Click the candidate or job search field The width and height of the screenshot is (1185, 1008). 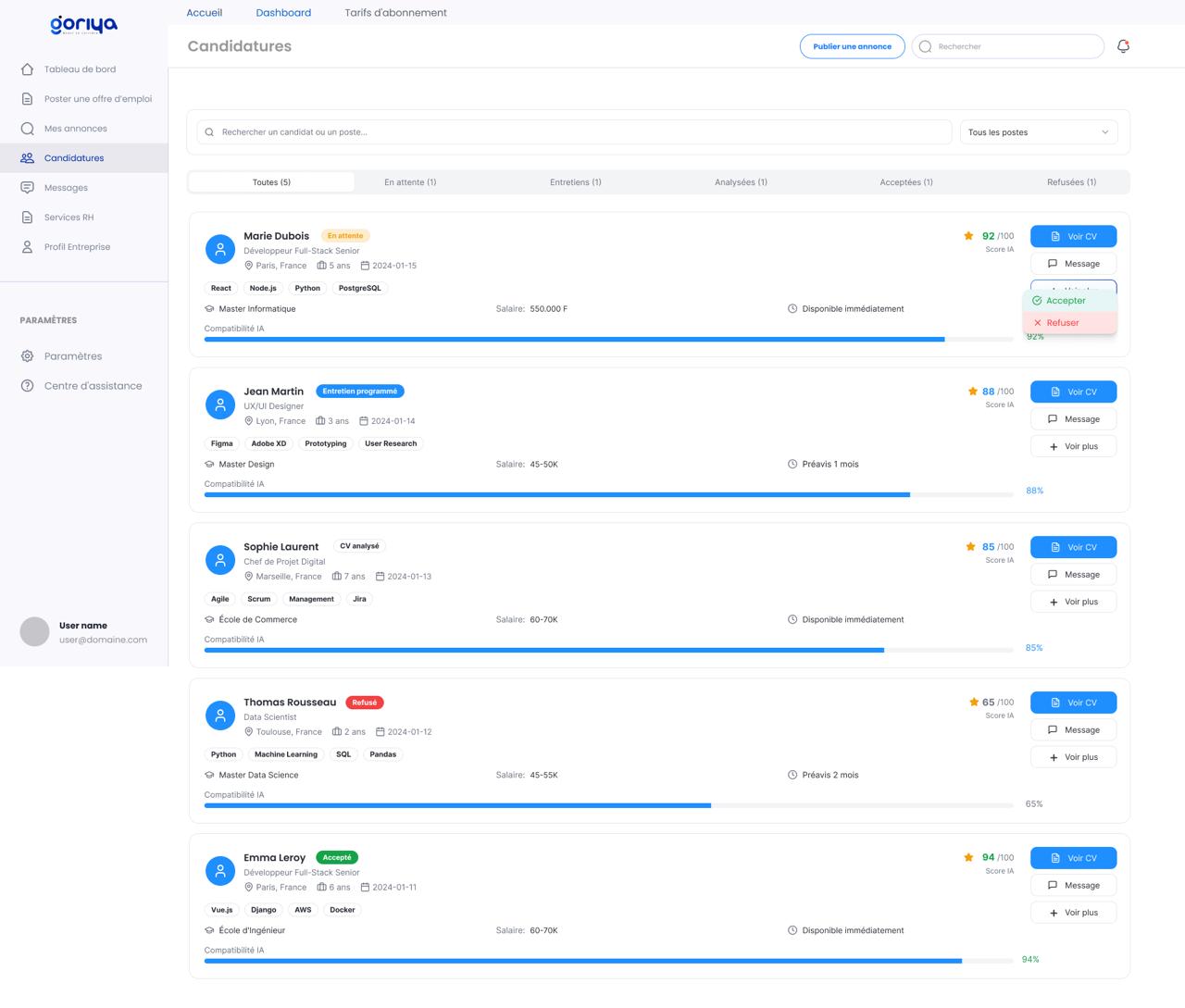[x=575, y=132]
